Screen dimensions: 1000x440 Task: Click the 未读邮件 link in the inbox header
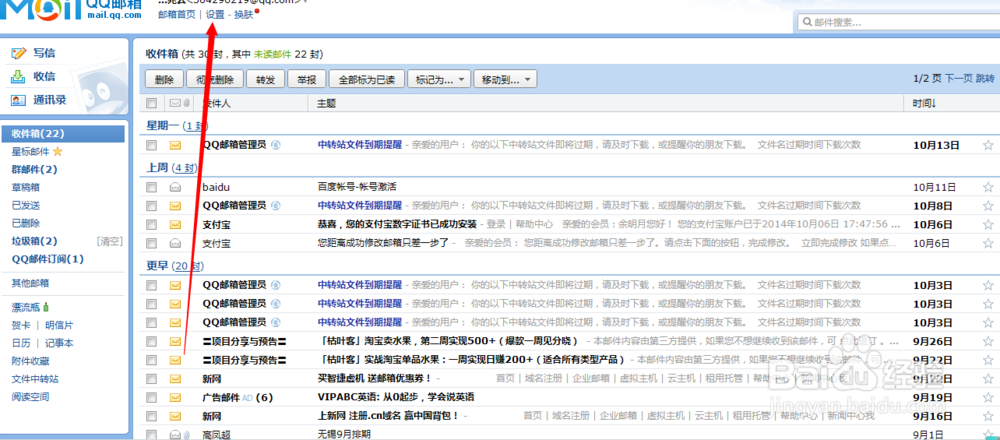coord(272,54)
